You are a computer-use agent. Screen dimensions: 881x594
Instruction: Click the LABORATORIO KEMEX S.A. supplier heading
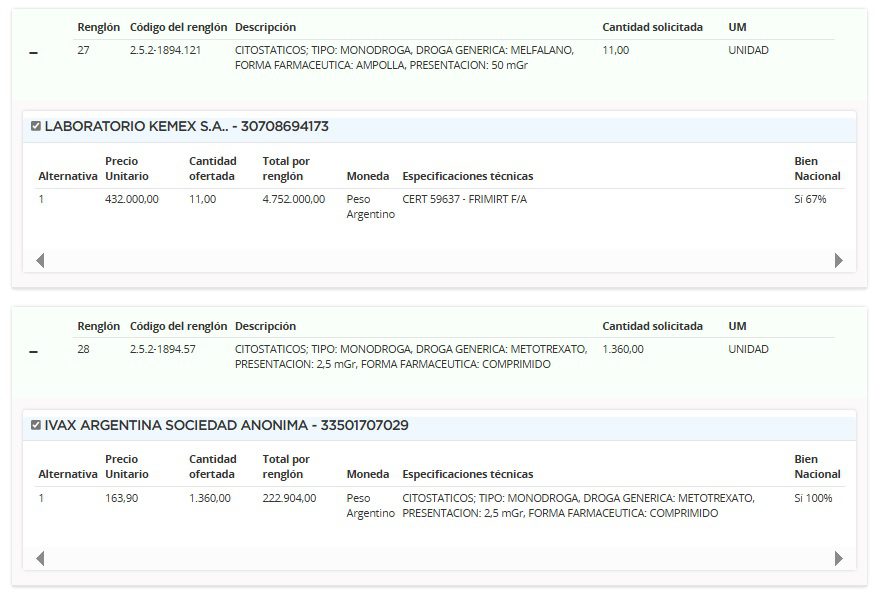(187, 127)
